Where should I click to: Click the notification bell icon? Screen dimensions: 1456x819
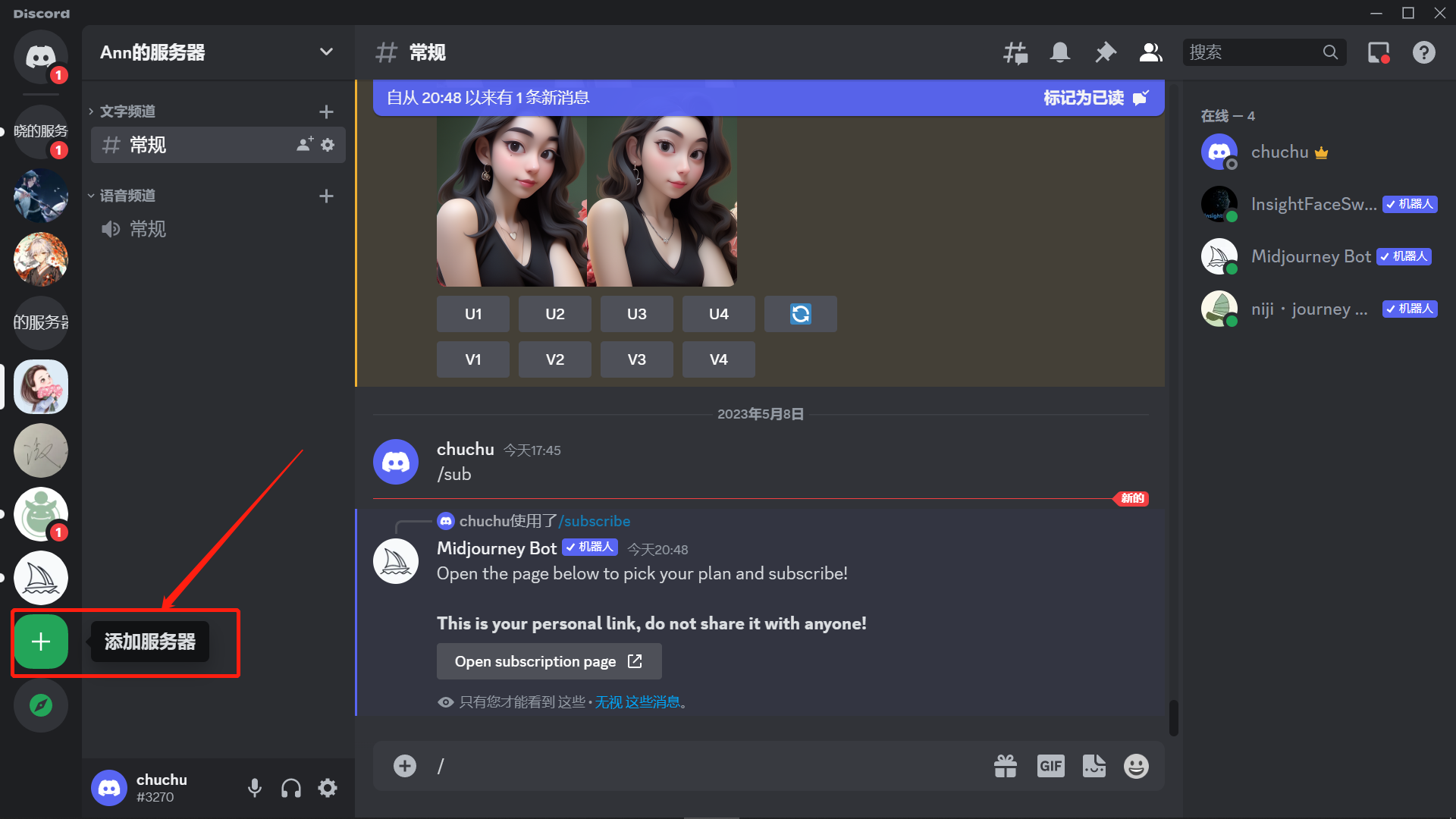pyautogui.click(x=1059, y=52)
